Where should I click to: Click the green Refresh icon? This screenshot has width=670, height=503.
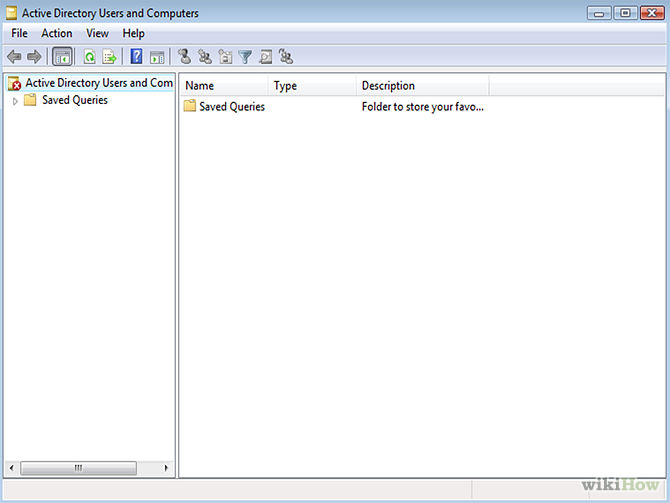click(90, 56)
